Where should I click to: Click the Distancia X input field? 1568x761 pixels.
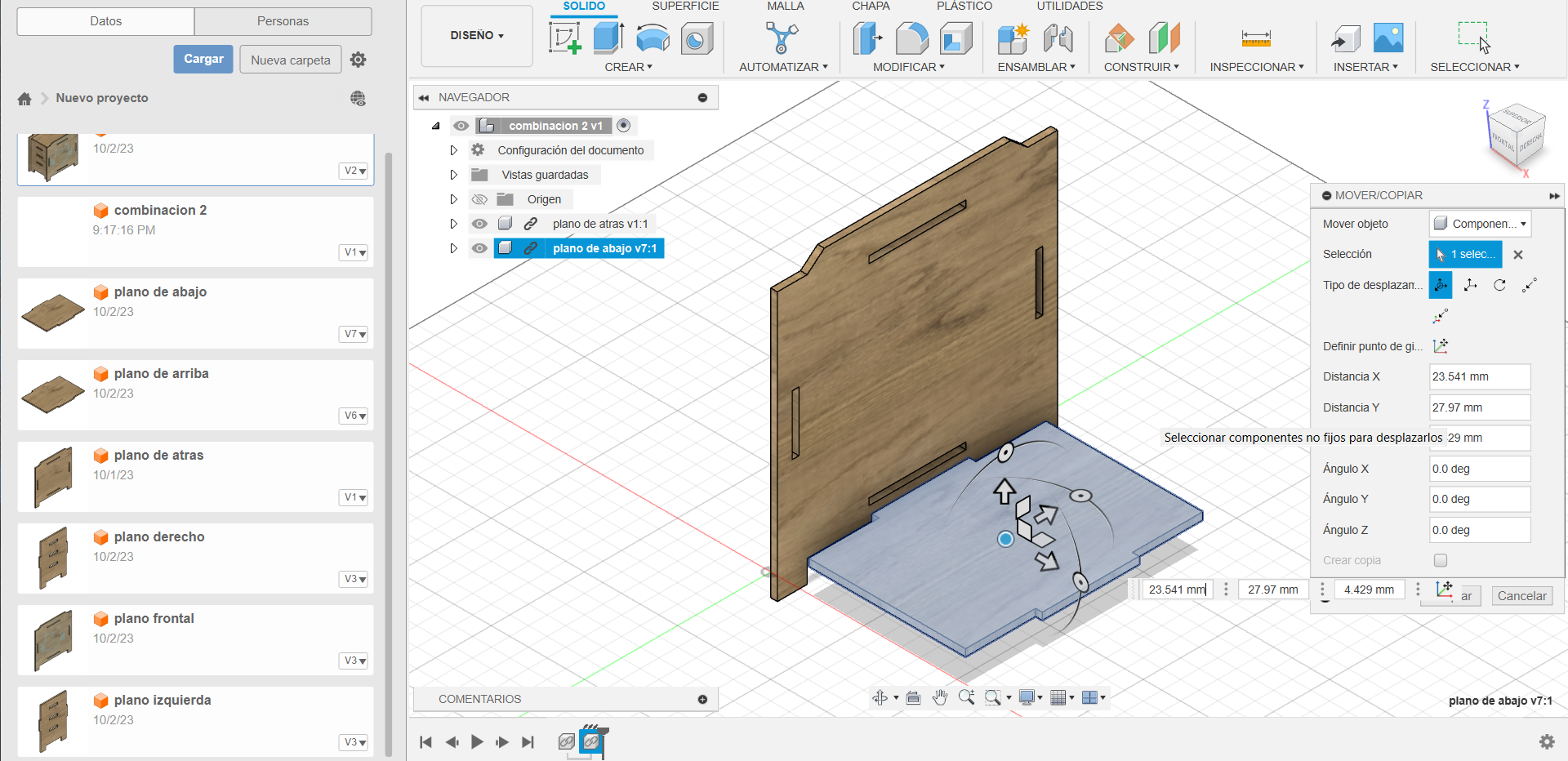coord(1480,376)
